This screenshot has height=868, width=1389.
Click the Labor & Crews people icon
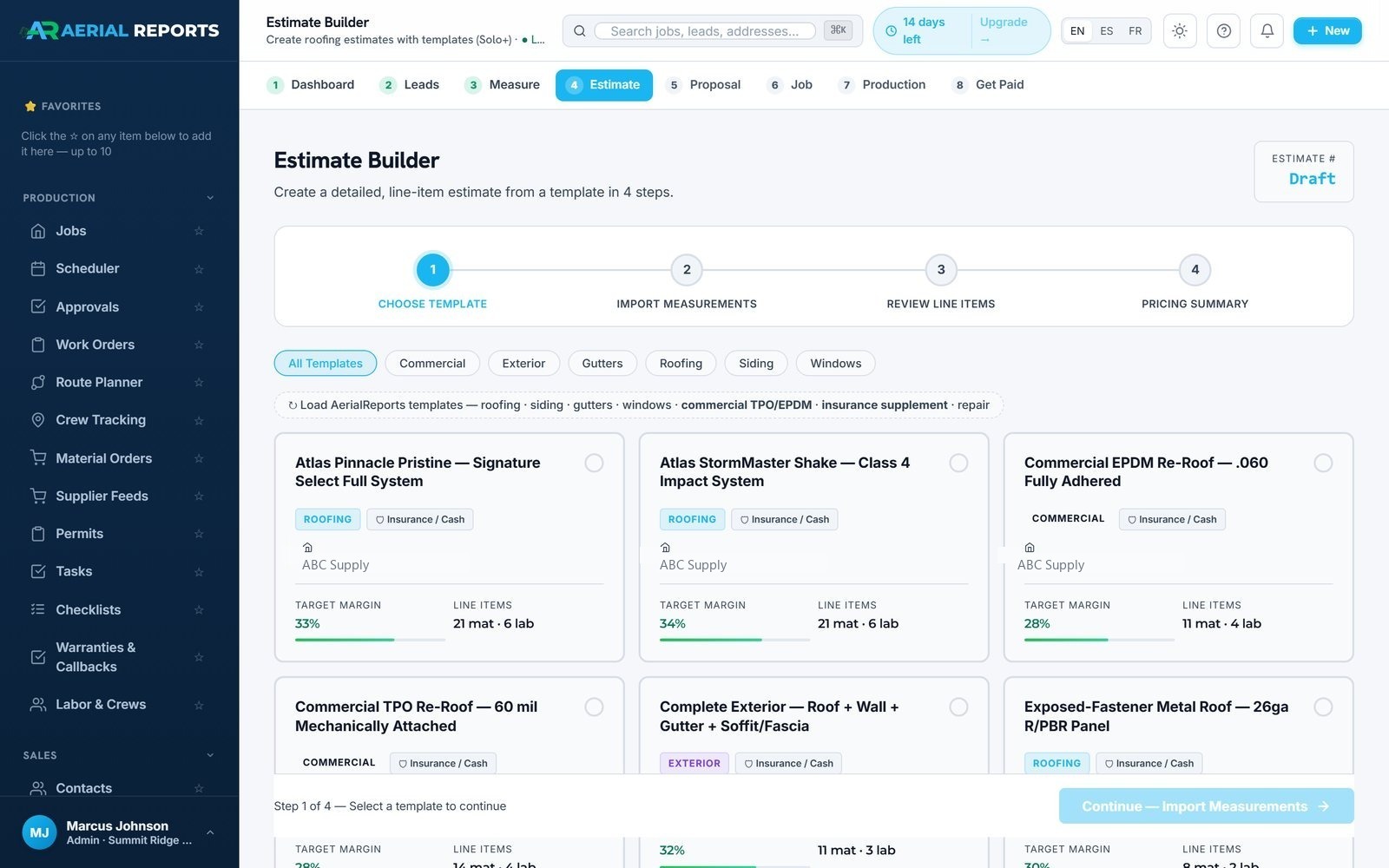tap(38, 704)
